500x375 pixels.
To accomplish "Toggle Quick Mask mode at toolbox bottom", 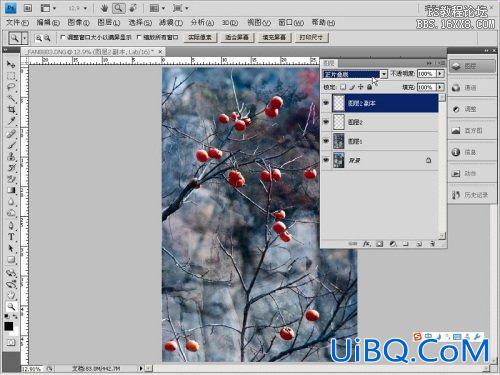I will 11,342.
